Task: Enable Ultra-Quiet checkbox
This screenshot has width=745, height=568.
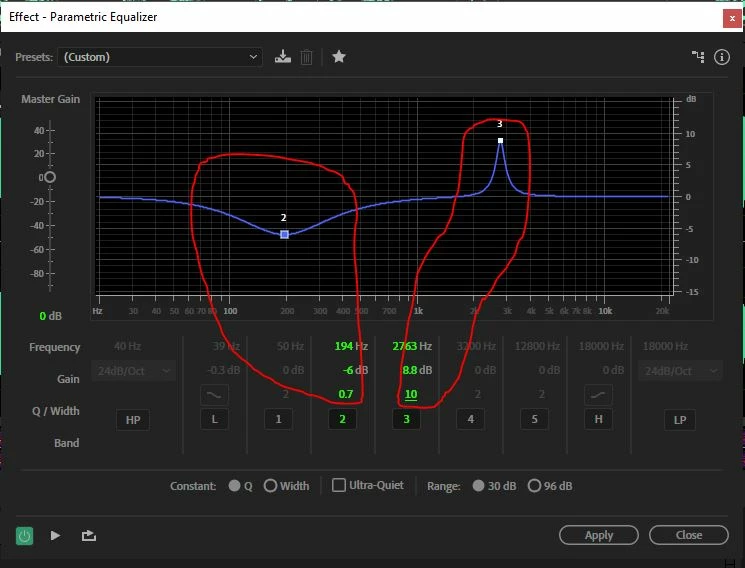Action: click(x=339, y=485)
